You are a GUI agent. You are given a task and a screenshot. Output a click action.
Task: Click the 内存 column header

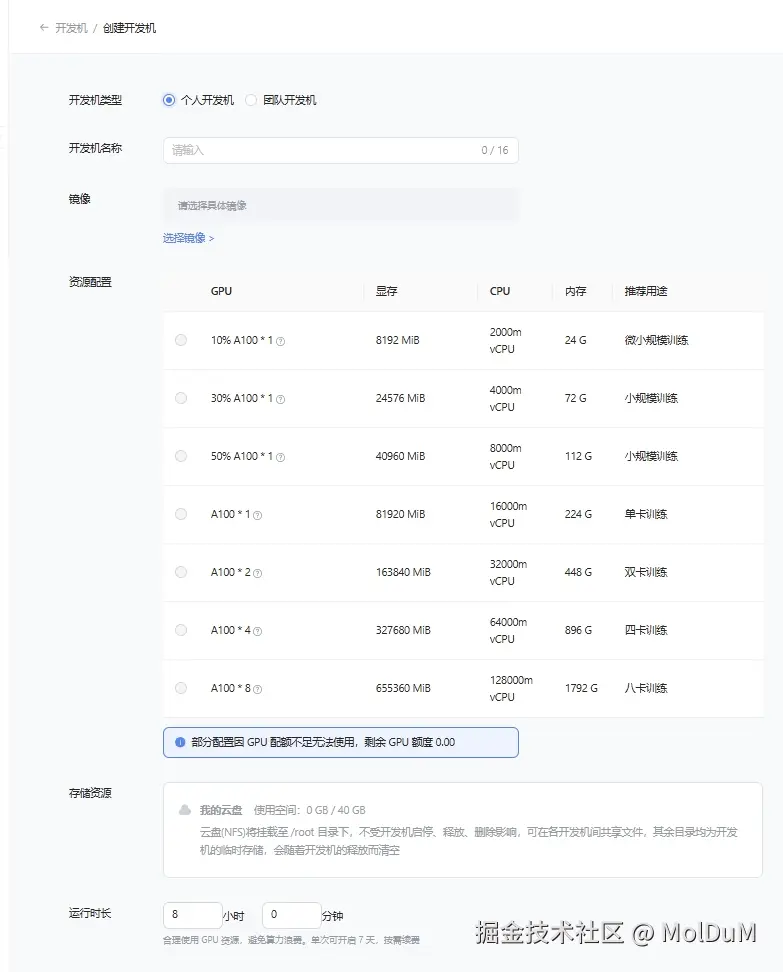575,291
